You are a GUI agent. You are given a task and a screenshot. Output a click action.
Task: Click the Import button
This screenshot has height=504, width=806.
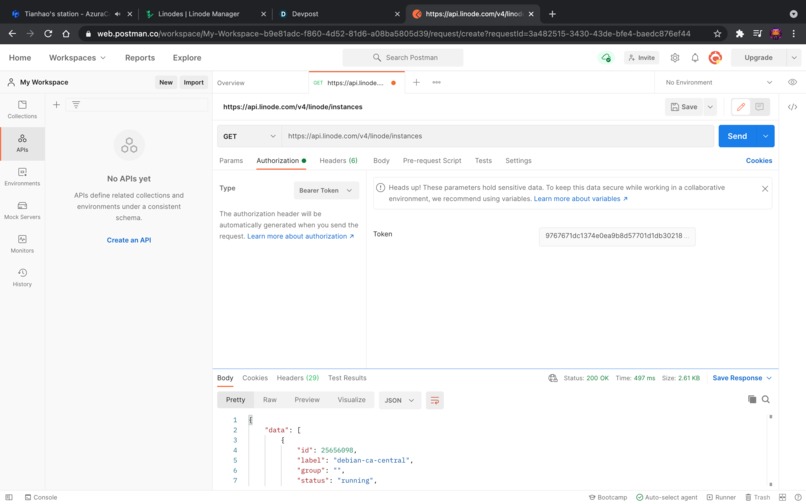[x=194, y=82]
